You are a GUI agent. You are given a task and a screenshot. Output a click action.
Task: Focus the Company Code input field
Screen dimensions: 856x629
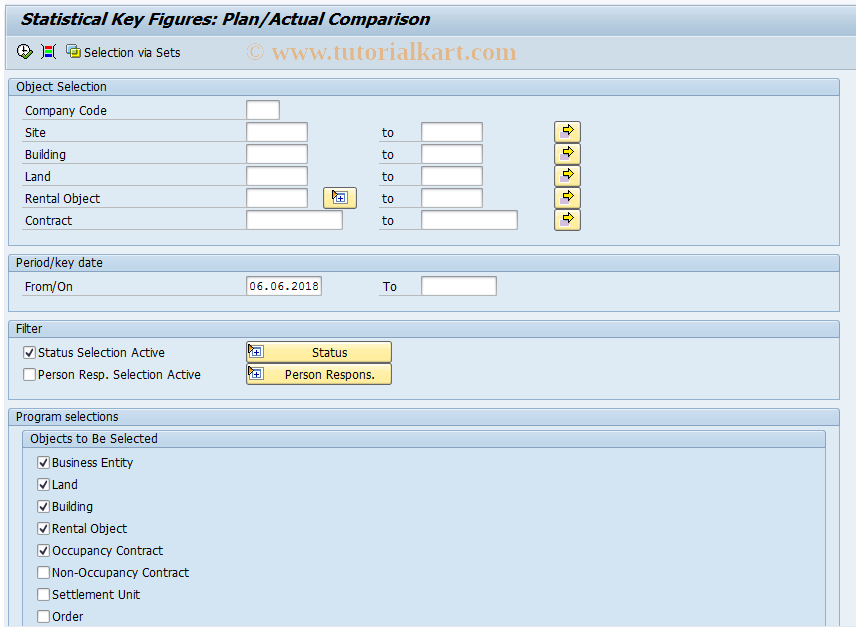click(x=263, y=110)
